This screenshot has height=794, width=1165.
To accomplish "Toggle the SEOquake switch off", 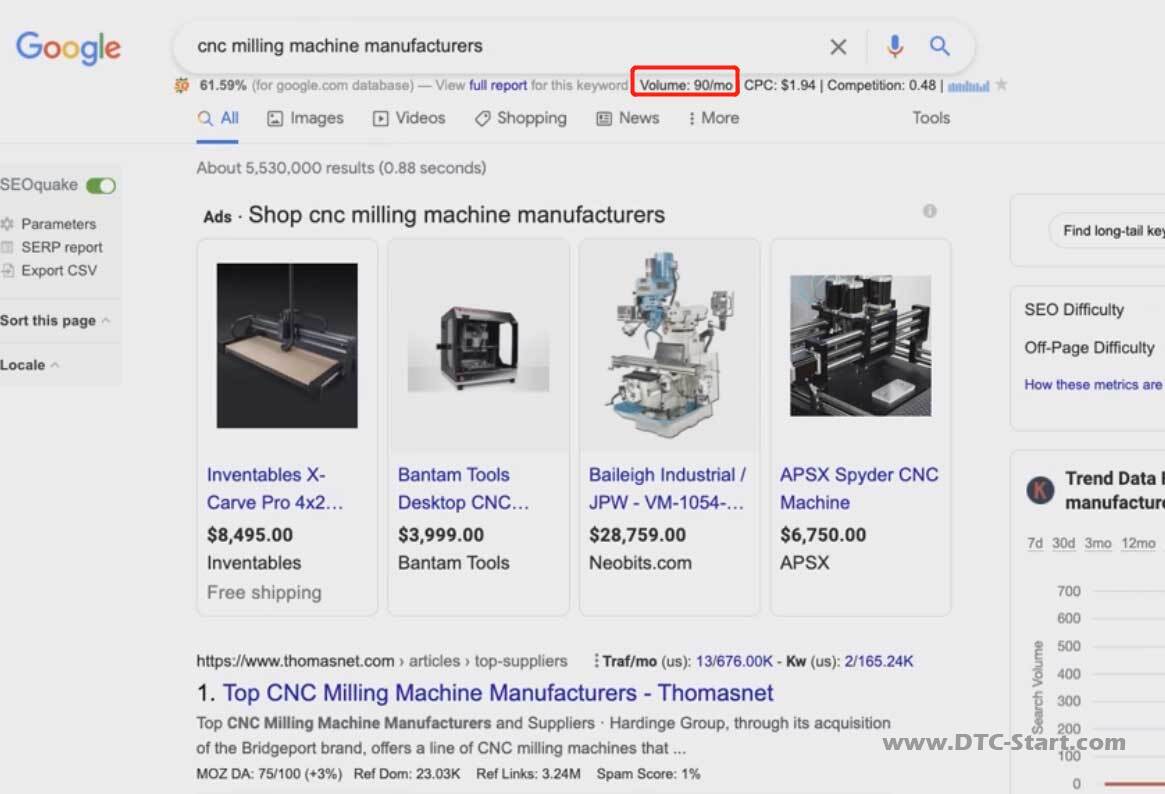I will pos(101,185).
